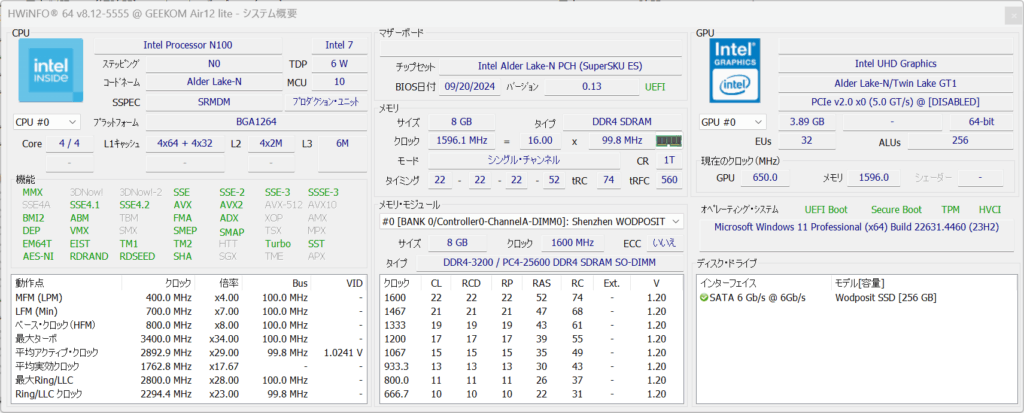This screenshot has height=413, width=1024.
Task: Click the green memory module chip icon
Action: click(667, 141)
